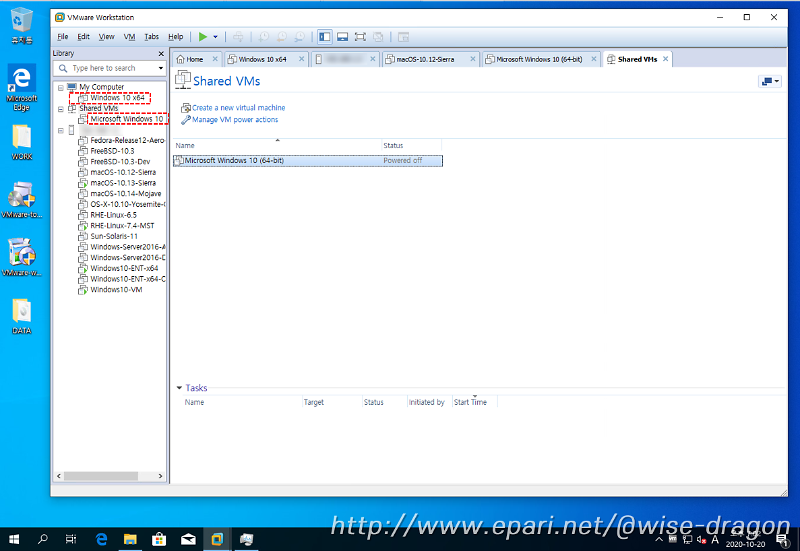Select FreeBSD-10.3 VM in library
This screenshot has height=551, width=800.
coord(112,151)
